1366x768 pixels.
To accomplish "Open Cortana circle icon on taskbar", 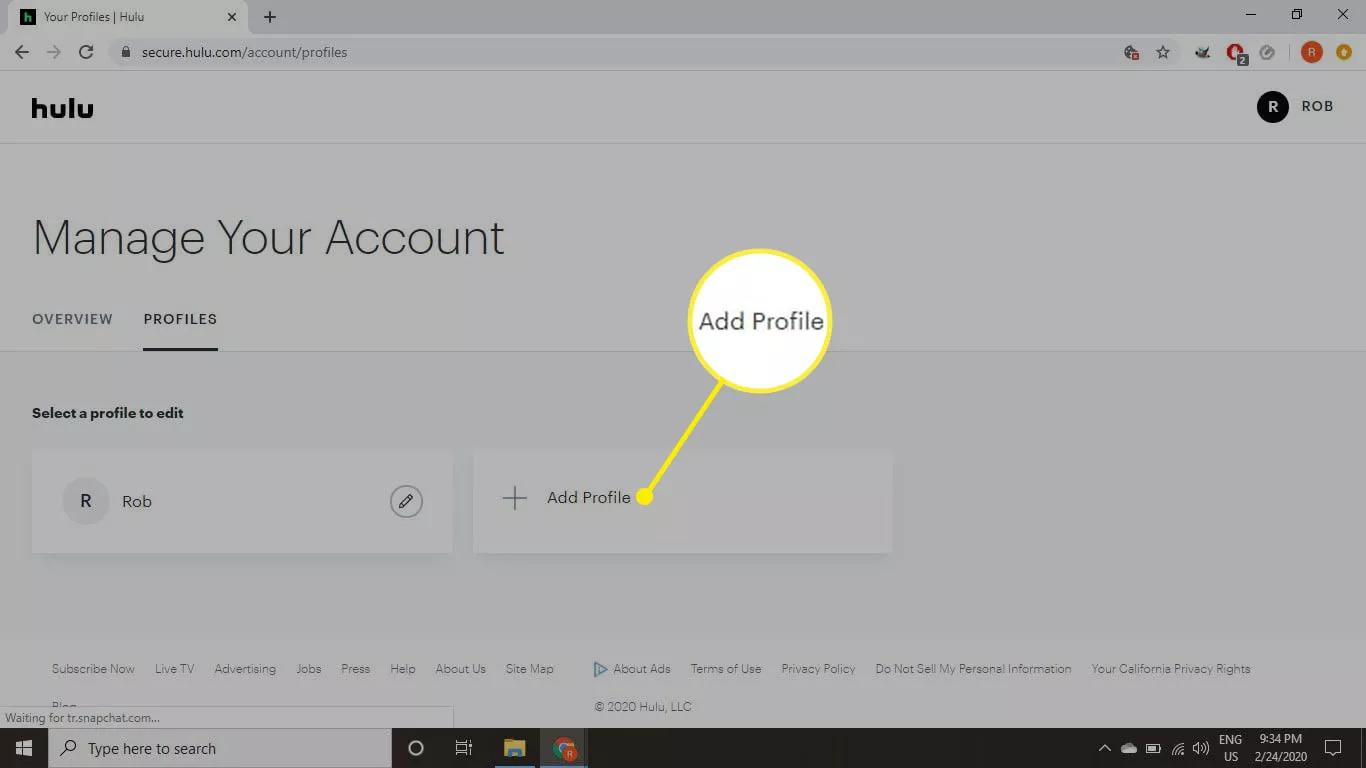I will [416, 748].
